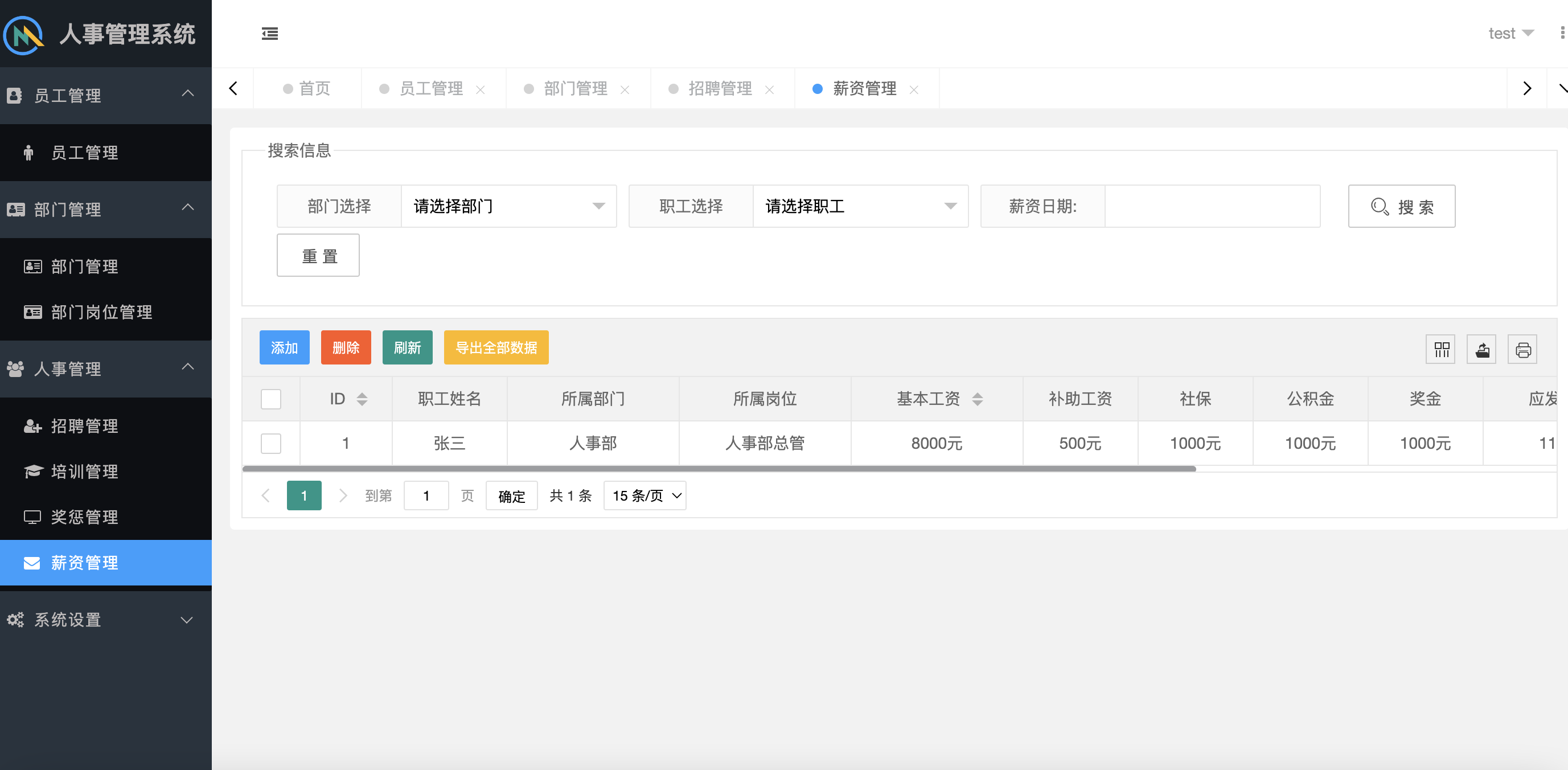Click the red 删除 button
This screenshot has height=770, width=1568.
346,347
